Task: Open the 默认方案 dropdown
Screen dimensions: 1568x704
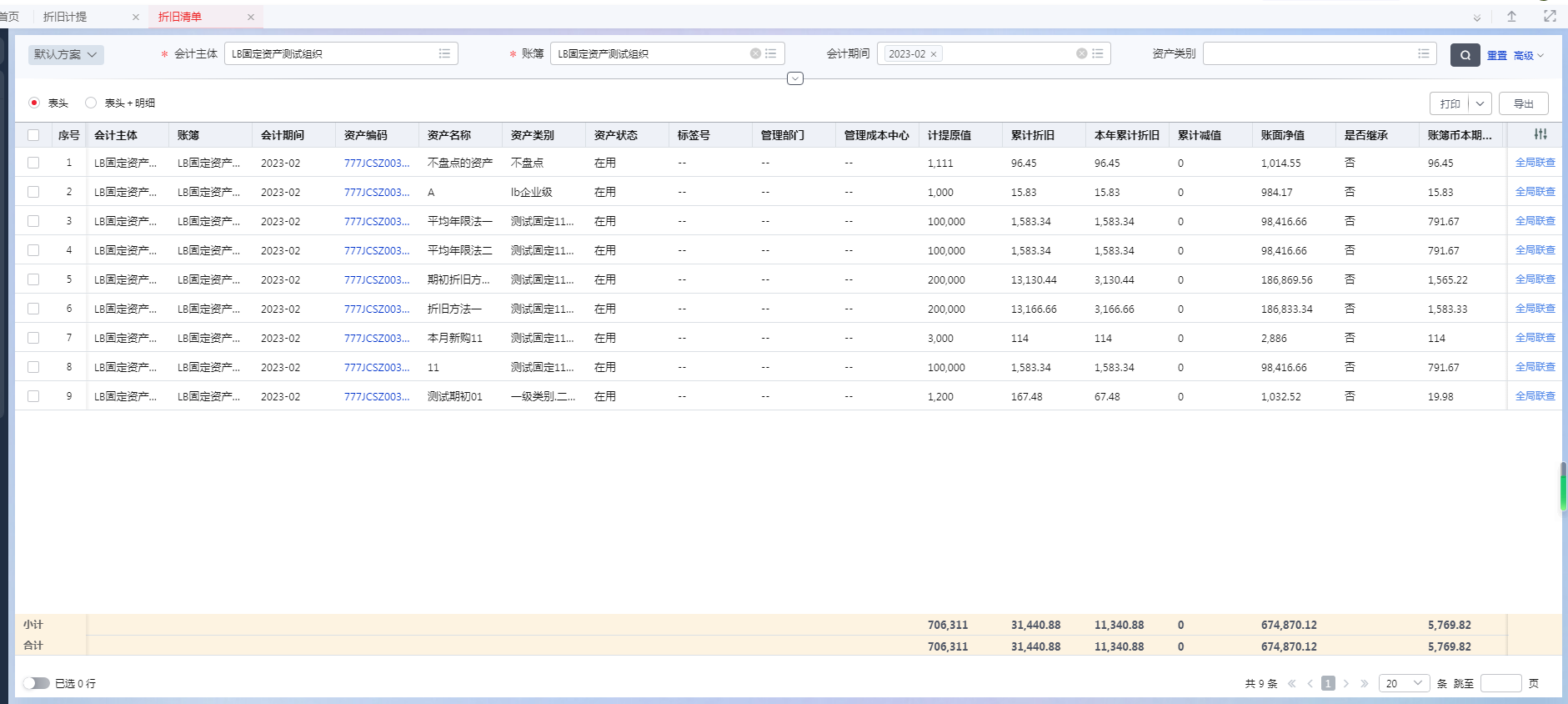Action: click(66, 54)
